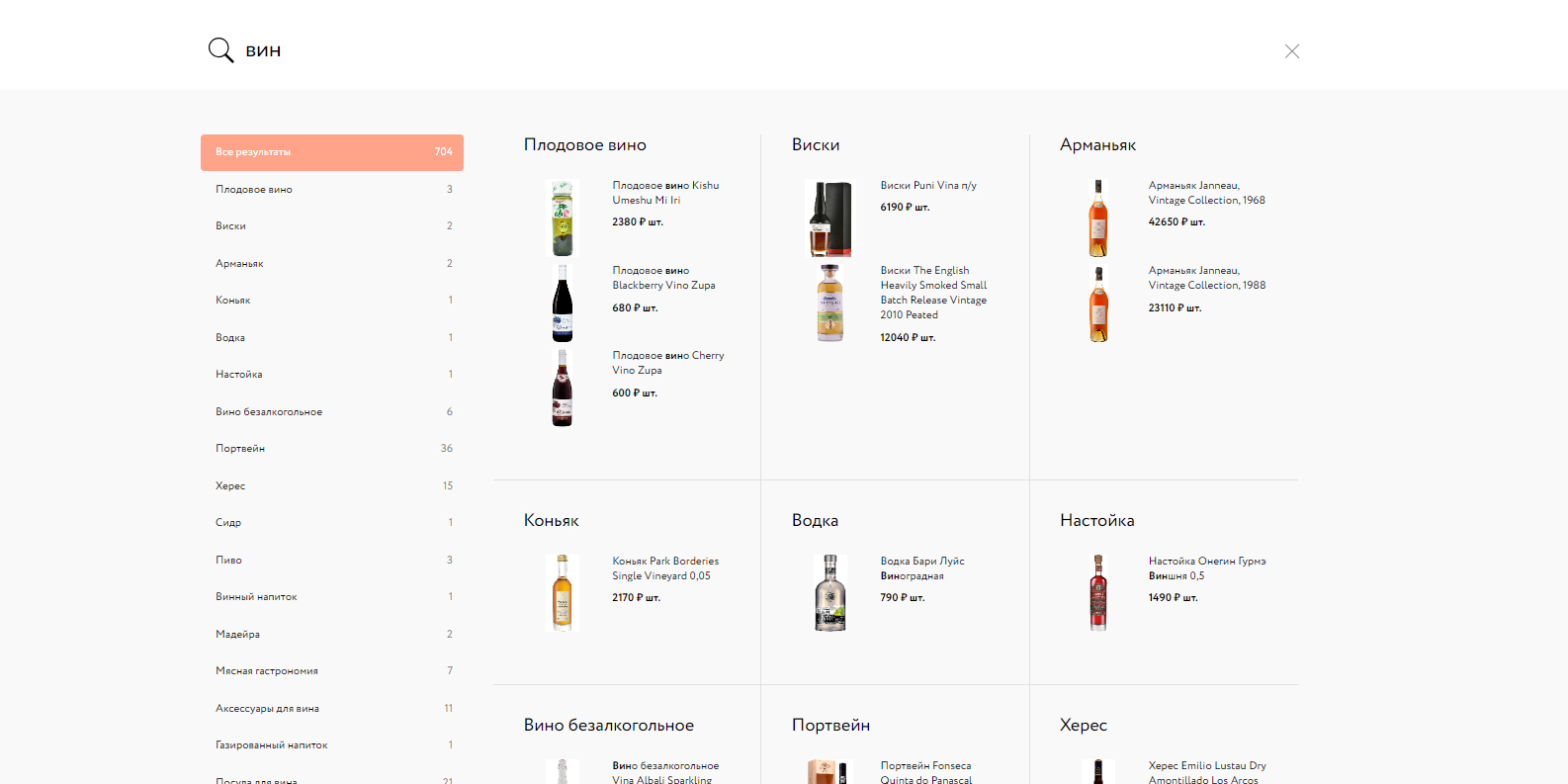This screenshot has height=784, width=1568.
Task: Open product 'Водка Бари Луйс Виноградная'
Action: pos(922,568)
